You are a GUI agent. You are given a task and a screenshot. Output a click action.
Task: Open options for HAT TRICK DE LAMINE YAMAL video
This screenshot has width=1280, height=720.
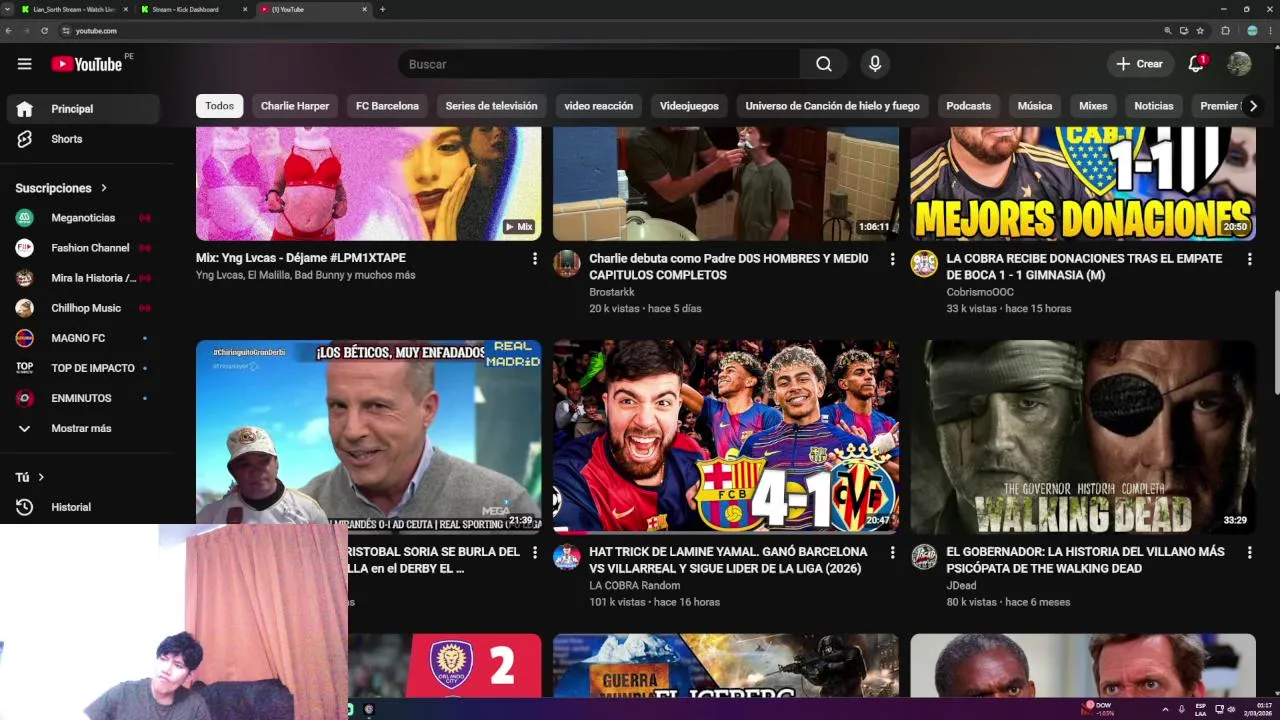(892, 552)
